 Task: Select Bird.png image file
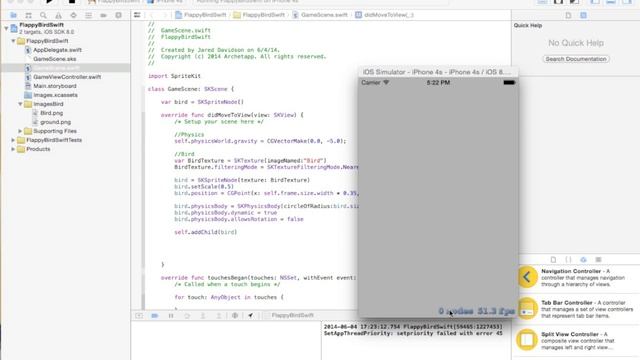[x=51, y=113]
